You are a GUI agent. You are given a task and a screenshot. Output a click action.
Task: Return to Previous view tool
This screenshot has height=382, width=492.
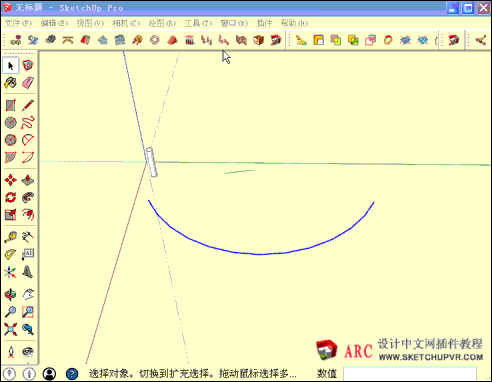coord(28,329)
